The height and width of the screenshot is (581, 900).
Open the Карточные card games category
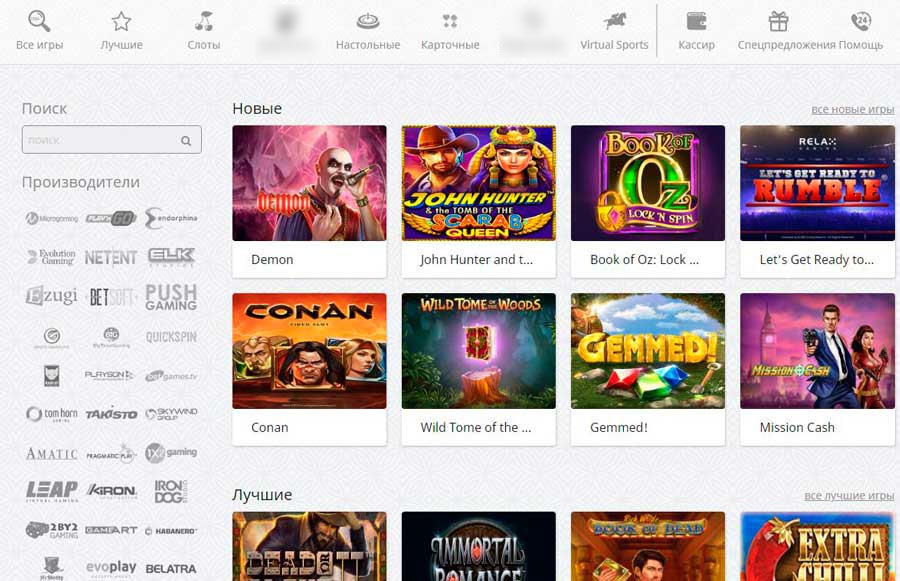(450, 31)
